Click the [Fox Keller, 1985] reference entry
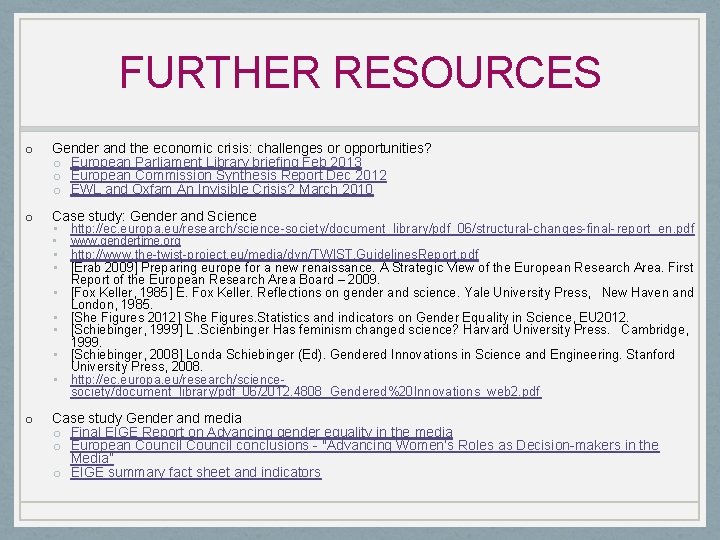This screenshot has height=540, width=720. [x=382, y=298]
